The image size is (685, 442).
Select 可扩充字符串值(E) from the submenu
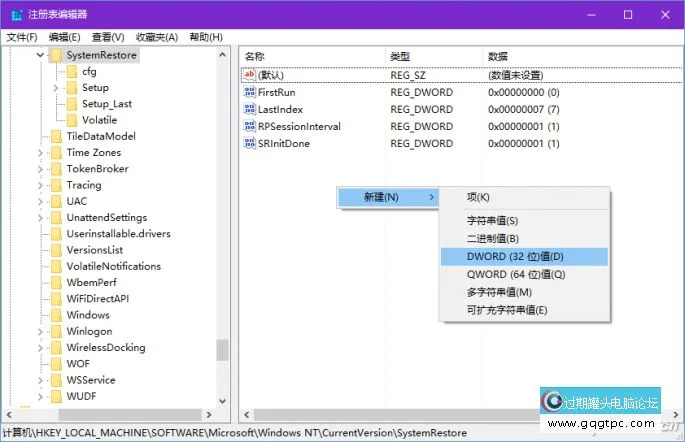(524, 311)
